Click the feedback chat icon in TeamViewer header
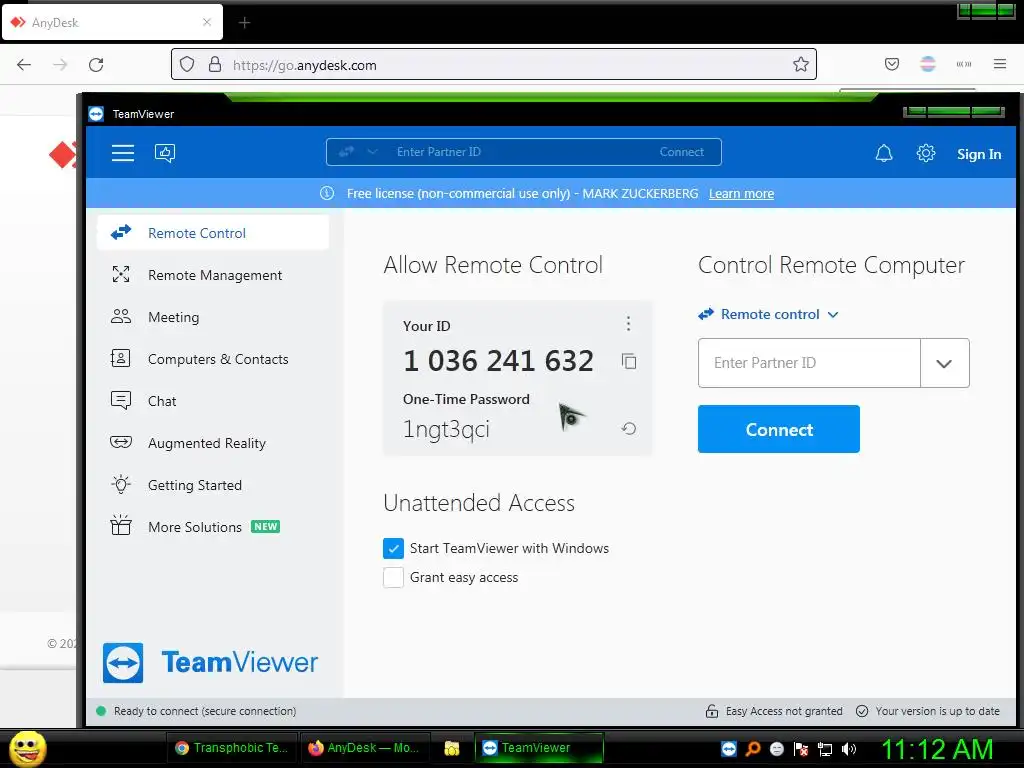Image resolution: width=1024 pixels, height=768 pixels. tap(165, 153)
